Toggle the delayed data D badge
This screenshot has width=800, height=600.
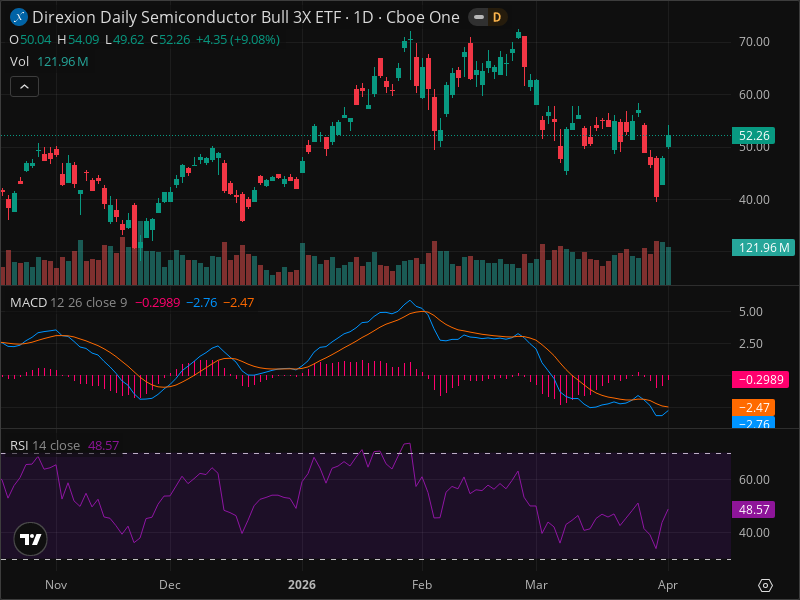click(x=496, y=17)
